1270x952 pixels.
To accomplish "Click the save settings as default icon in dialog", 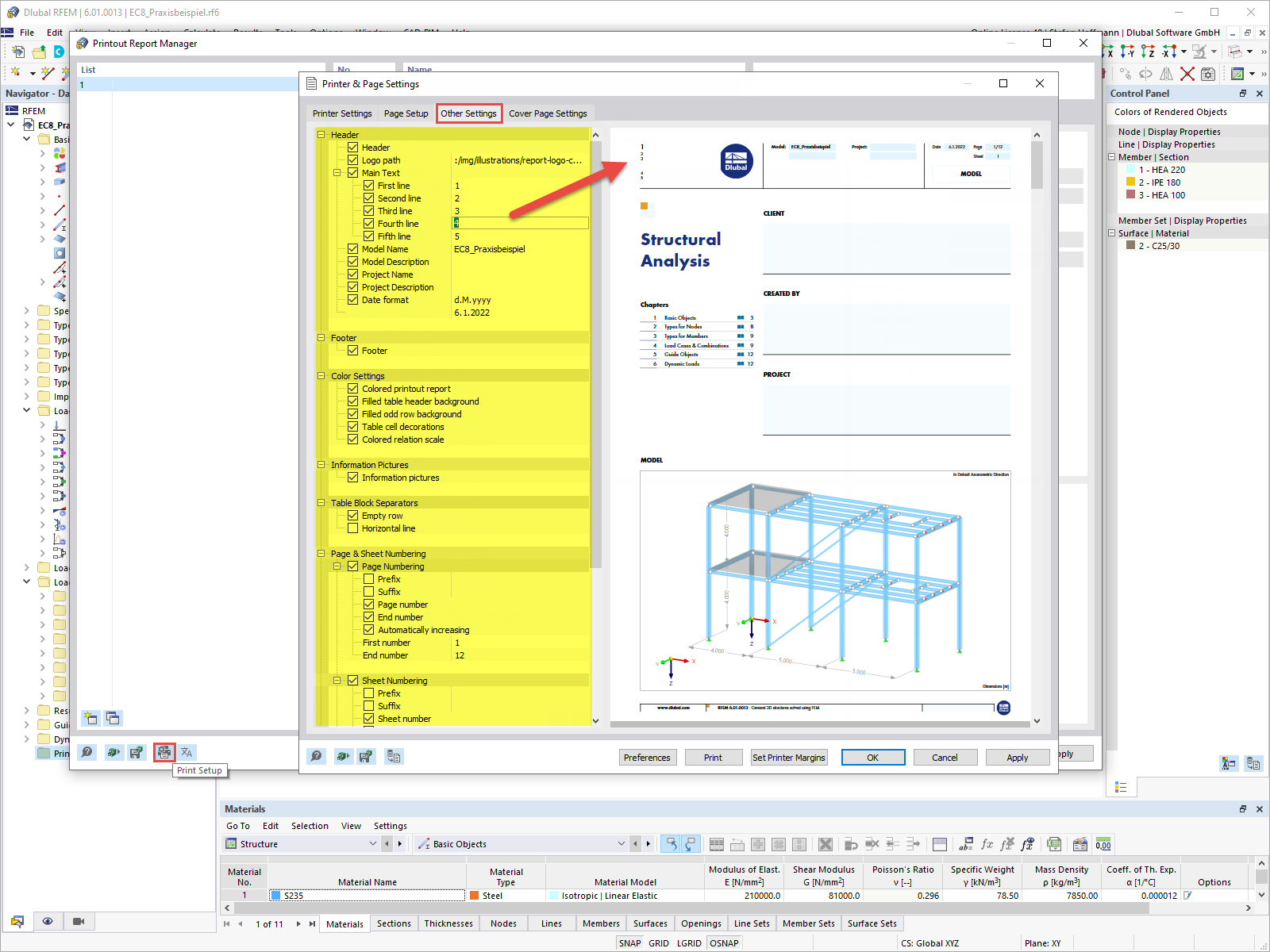I will click(366, 756).
